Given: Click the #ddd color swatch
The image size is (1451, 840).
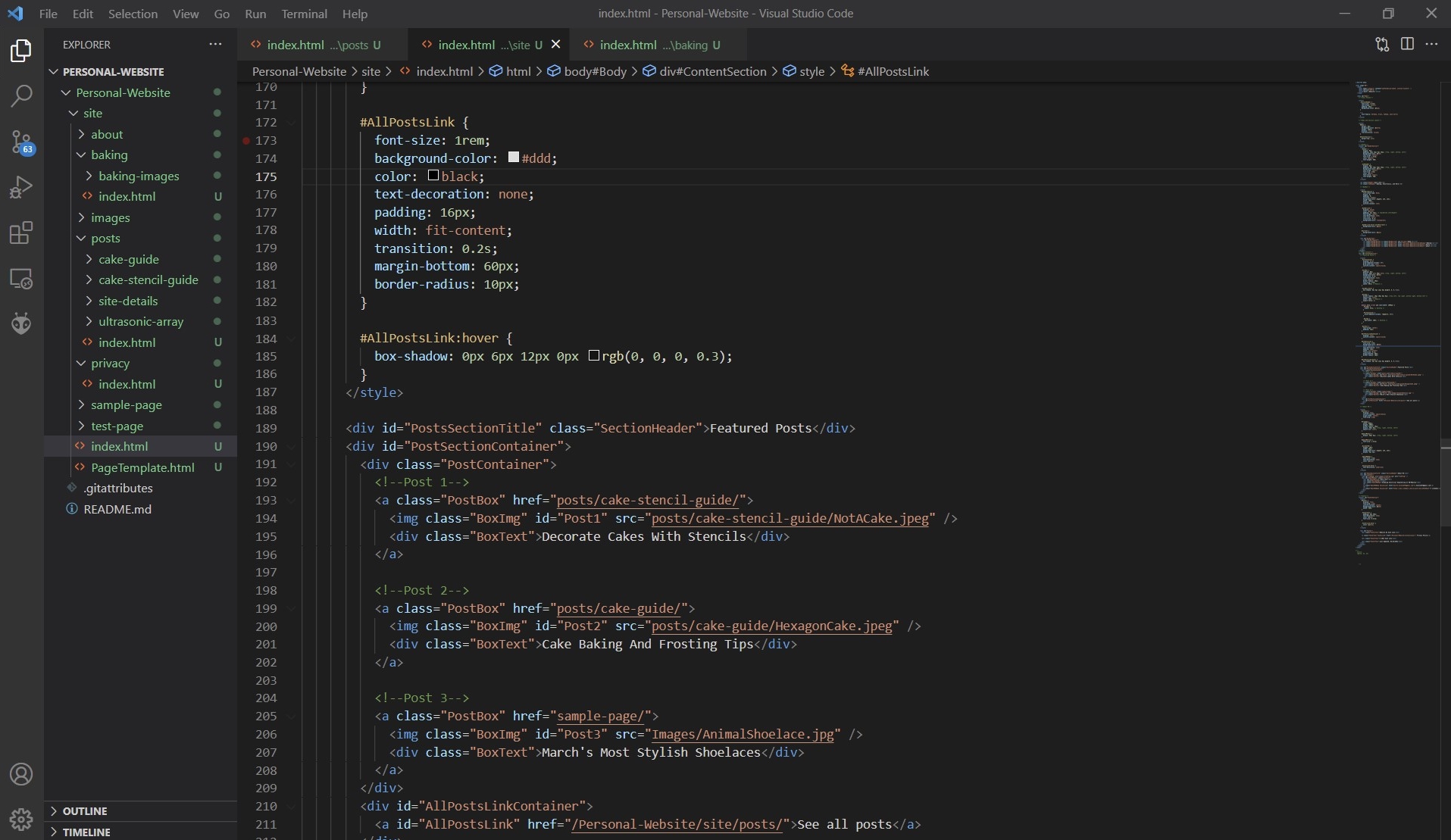Looking at the screenshot, I should pyautogui.click(x=513, y=157).
